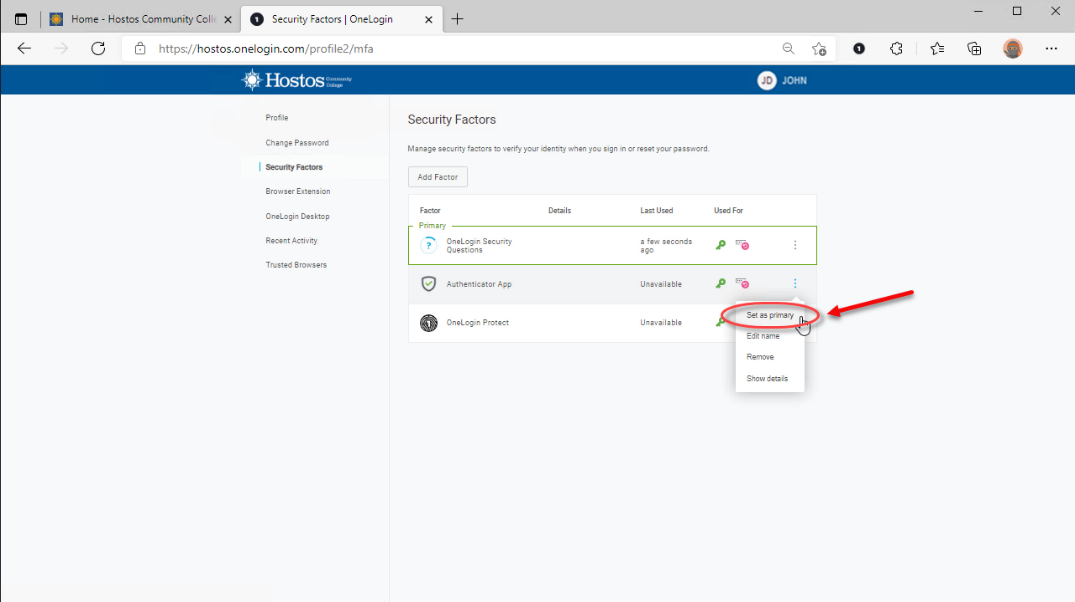
Task: Click the OneLogin extension icon in toolbar
Action: pos(858,48)
